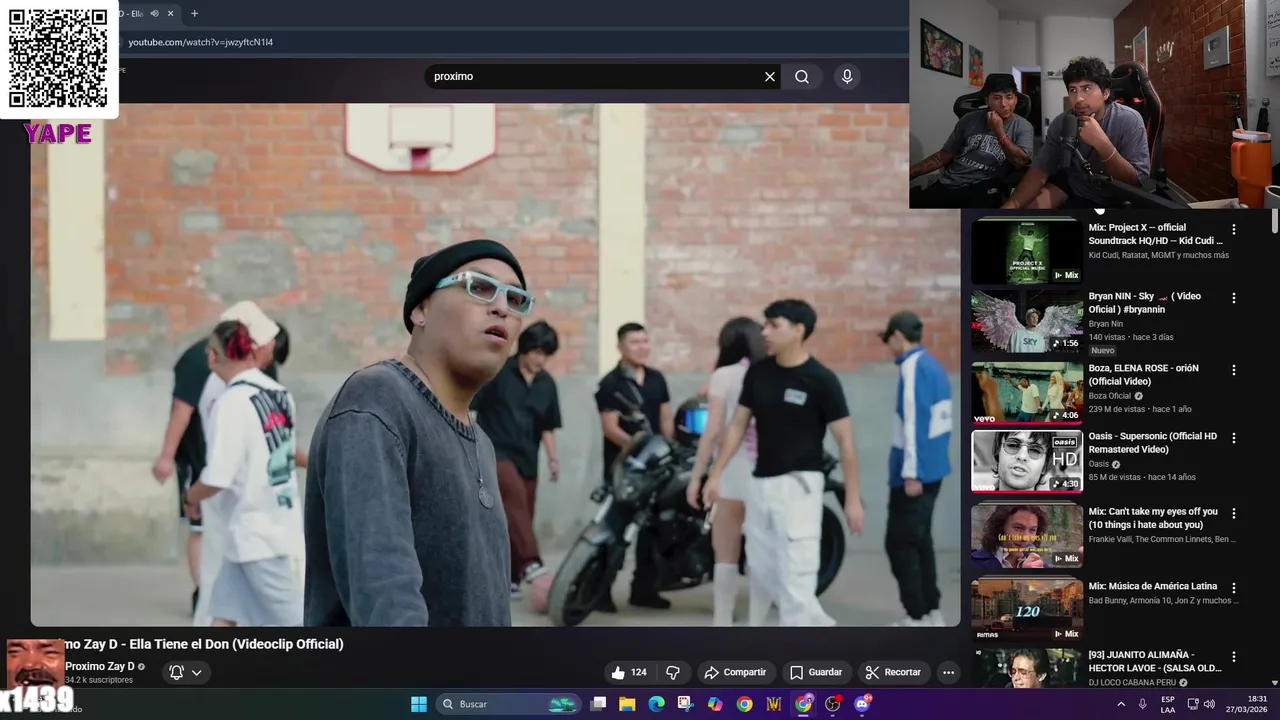Open options menu for Boza orióN video
The height and width of the screenshot is (720, 1280).
1233,370
